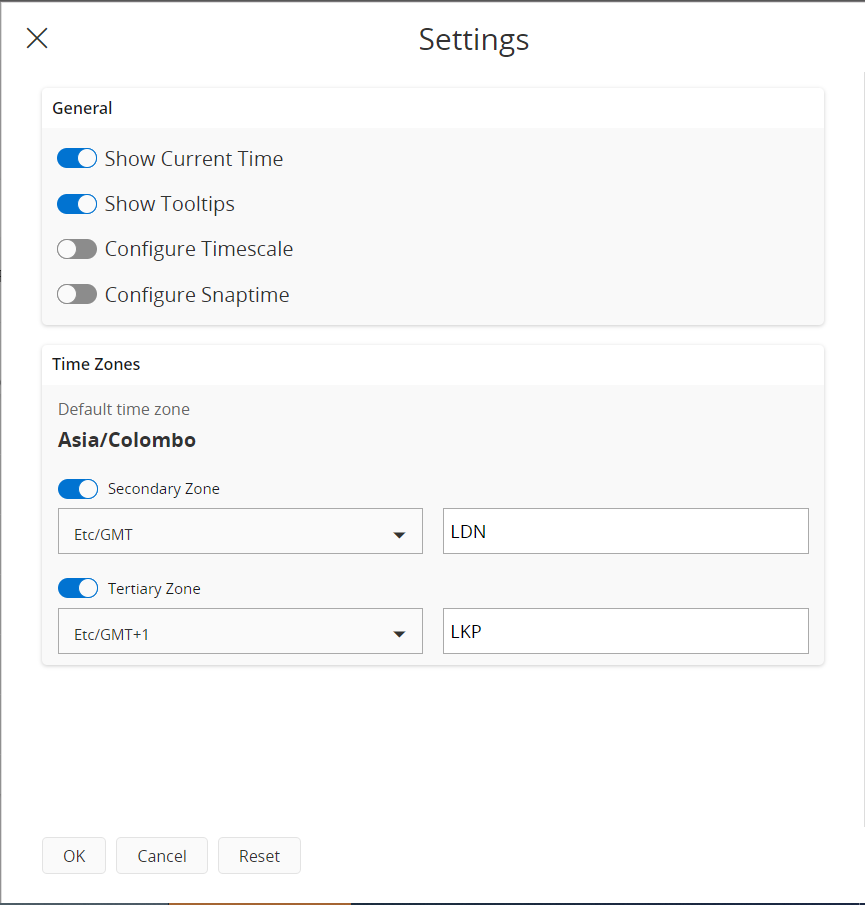
Task: Enable the Configure Timescale switch
Action: click(x=77, y=249)
